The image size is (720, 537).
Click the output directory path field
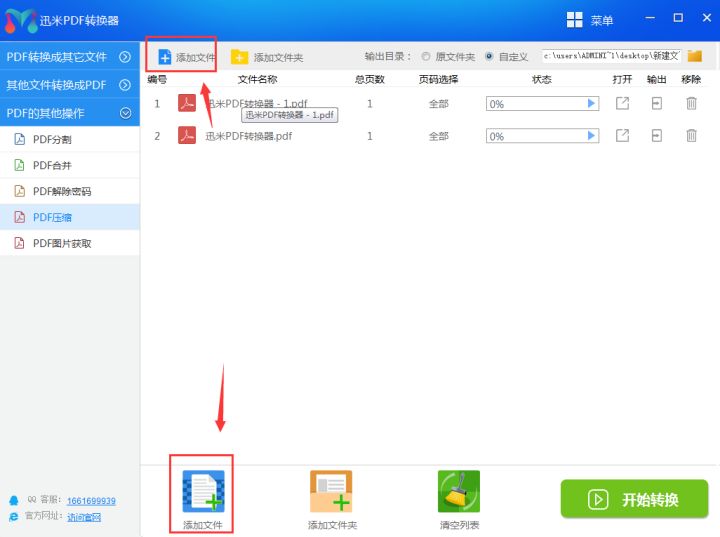point(611,57)
